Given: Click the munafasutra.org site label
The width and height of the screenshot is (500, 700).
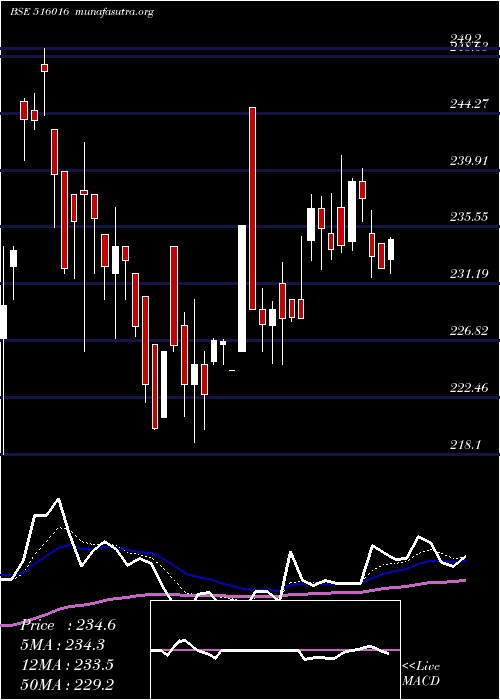Looking at the screenshot, I should (115, 12).
